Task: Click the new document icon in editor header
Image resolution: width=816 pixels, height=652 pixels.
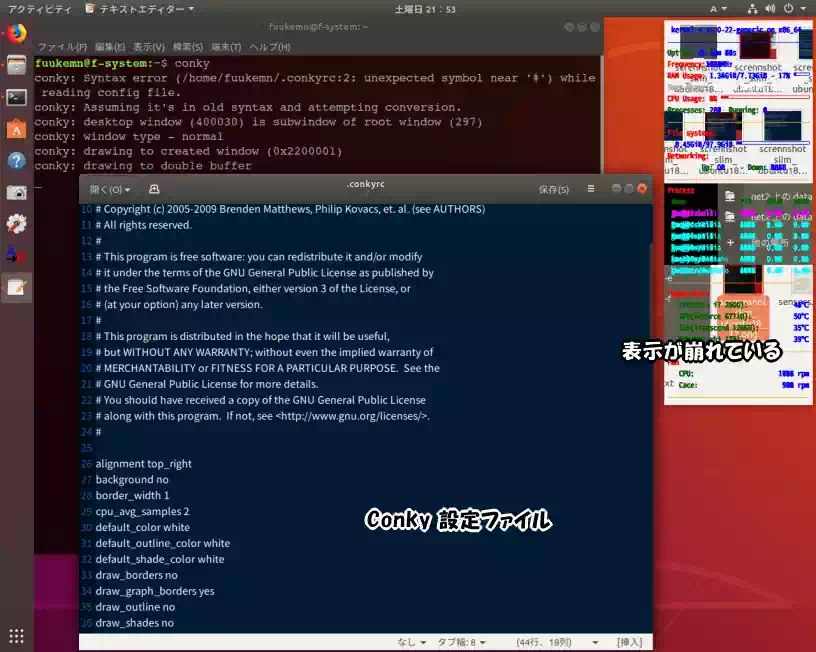Action: [154, 189]
